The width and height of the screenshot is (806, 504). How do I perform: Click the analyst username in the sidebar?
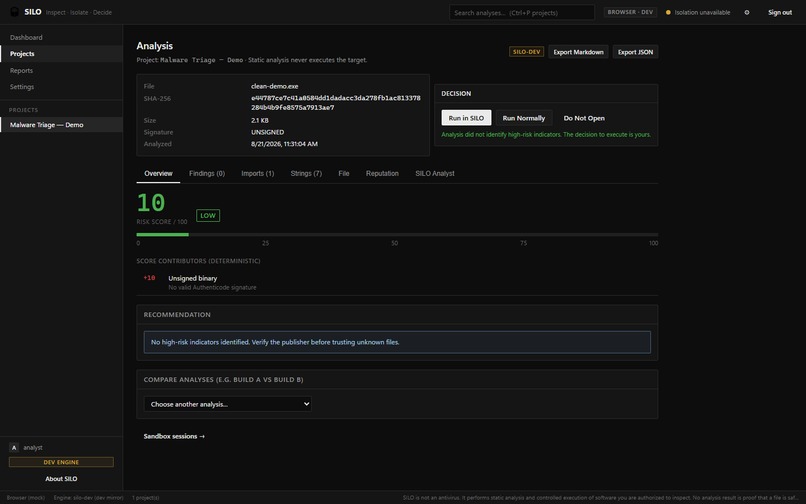tap(33, 447)
